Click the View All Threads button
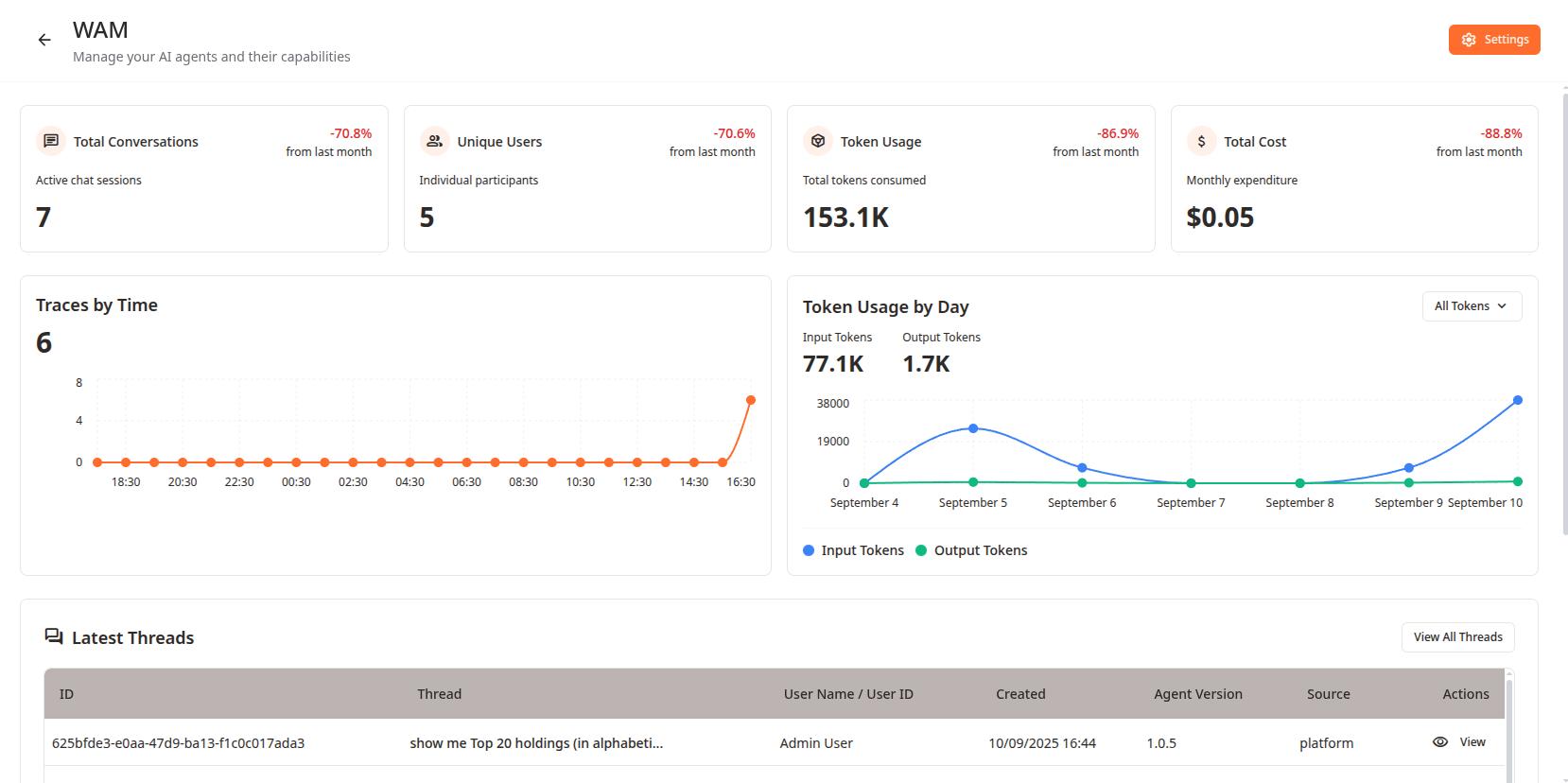The width and height of the screenshot is (1568, 783). [x=1457, y=637]
